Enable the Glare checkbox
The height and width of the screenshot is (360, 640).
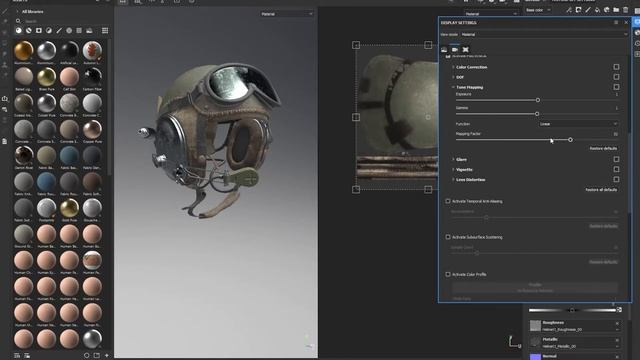616,159
